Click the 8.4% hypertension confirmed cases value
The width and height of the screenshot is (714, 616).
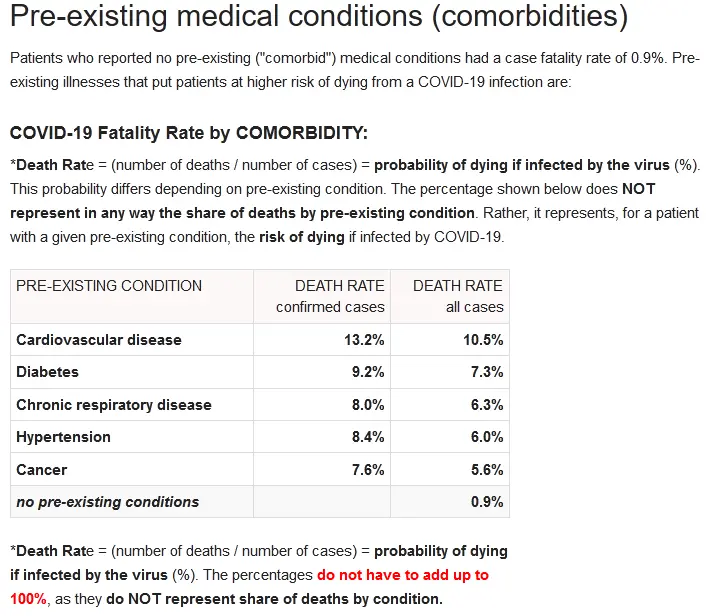click(368, 437)
